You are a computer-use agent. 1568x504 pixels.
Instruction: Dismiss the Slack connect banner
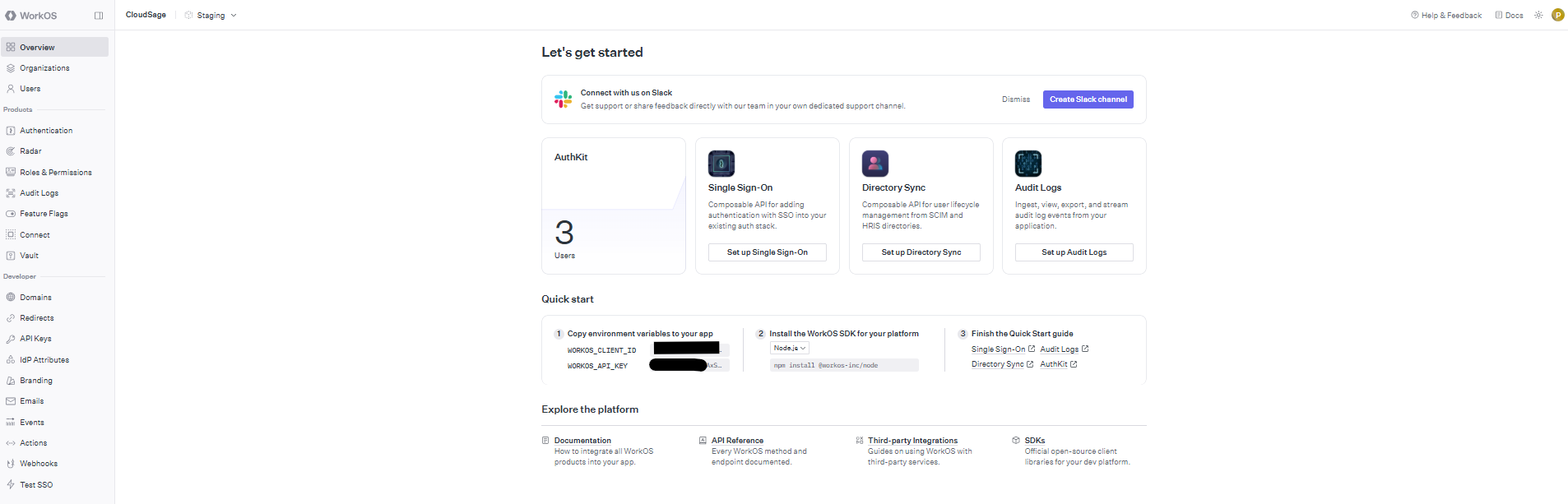coord(1016,99)
